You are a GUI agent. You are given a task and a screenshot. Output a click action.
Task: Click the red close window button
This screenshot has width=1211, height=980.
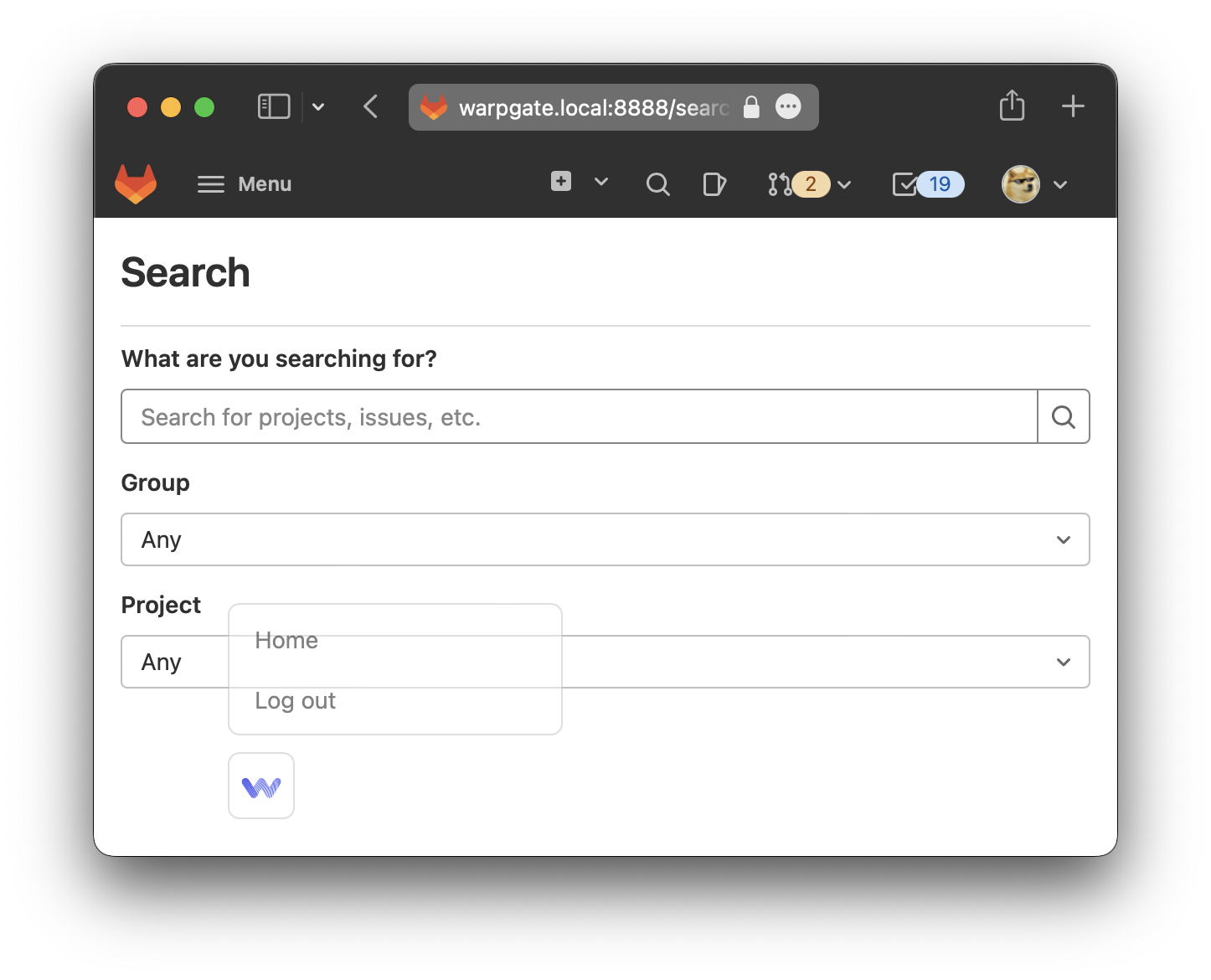(137, 107)
